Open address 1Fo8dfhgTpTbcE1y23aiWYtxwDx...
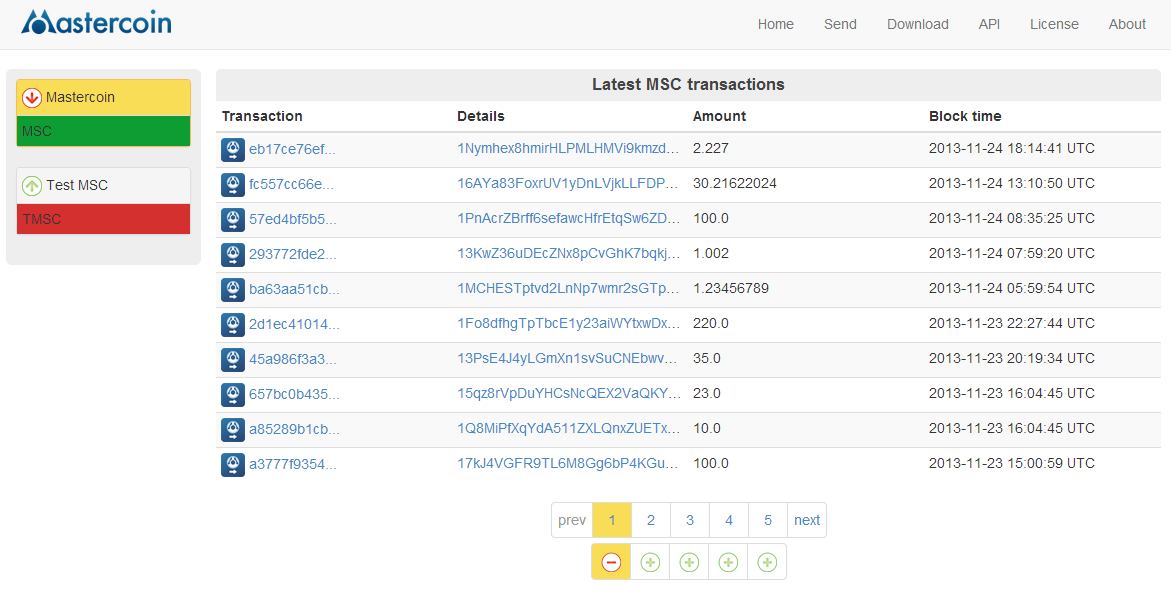The height and width of the screenshot is (591, 1171). tap(568, 323)
